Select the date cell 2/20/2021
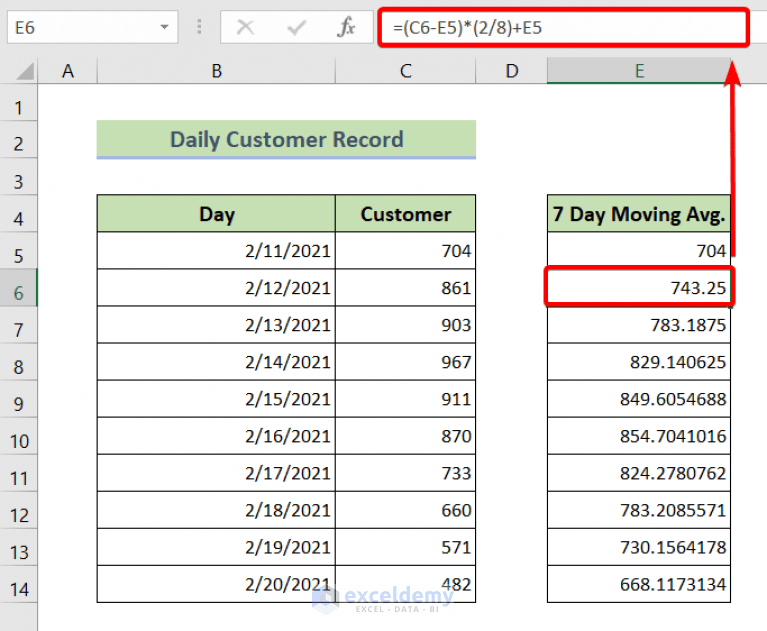Screen dimensions: 767x631 point(216,585)
